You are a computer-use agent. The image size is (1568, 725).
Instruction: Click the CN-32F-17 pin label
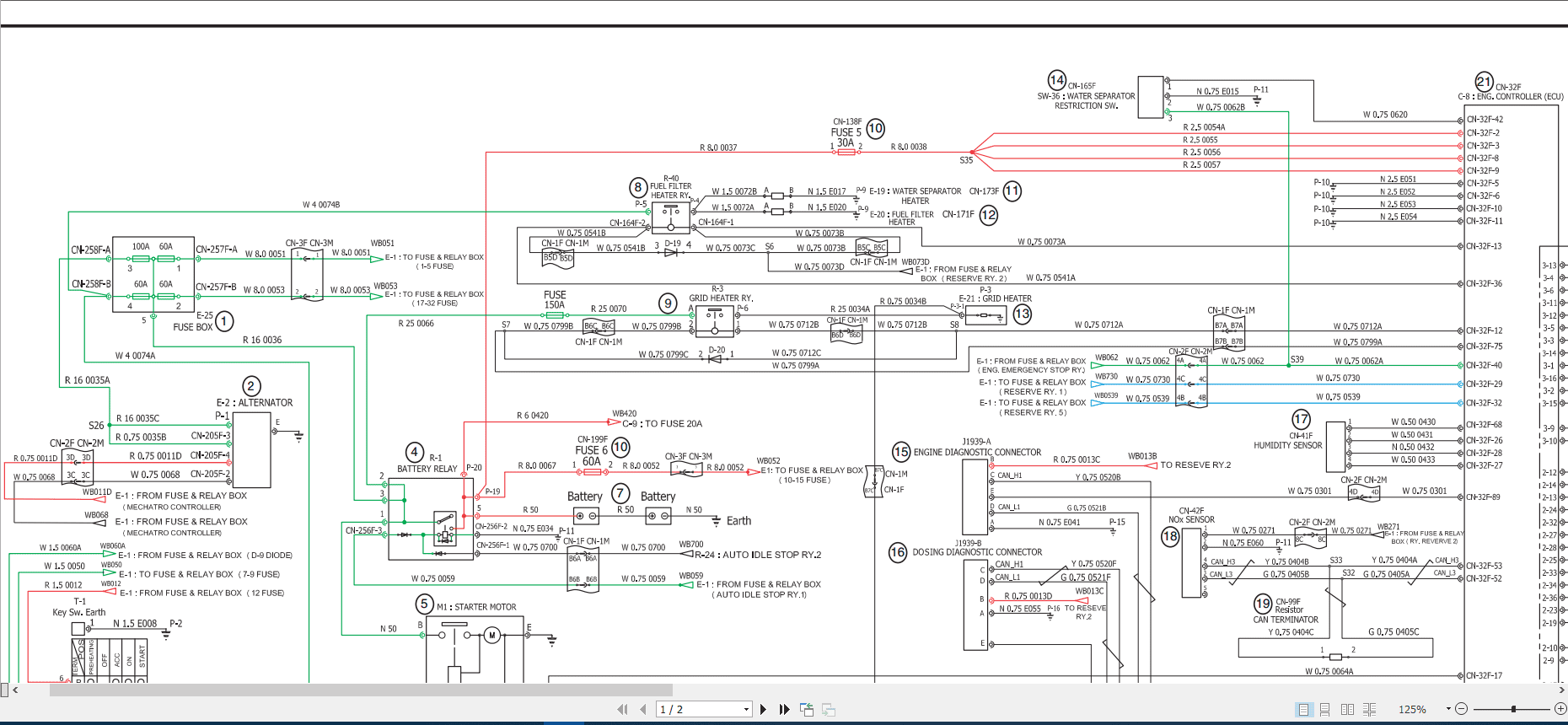click(x=1485, y=675)
